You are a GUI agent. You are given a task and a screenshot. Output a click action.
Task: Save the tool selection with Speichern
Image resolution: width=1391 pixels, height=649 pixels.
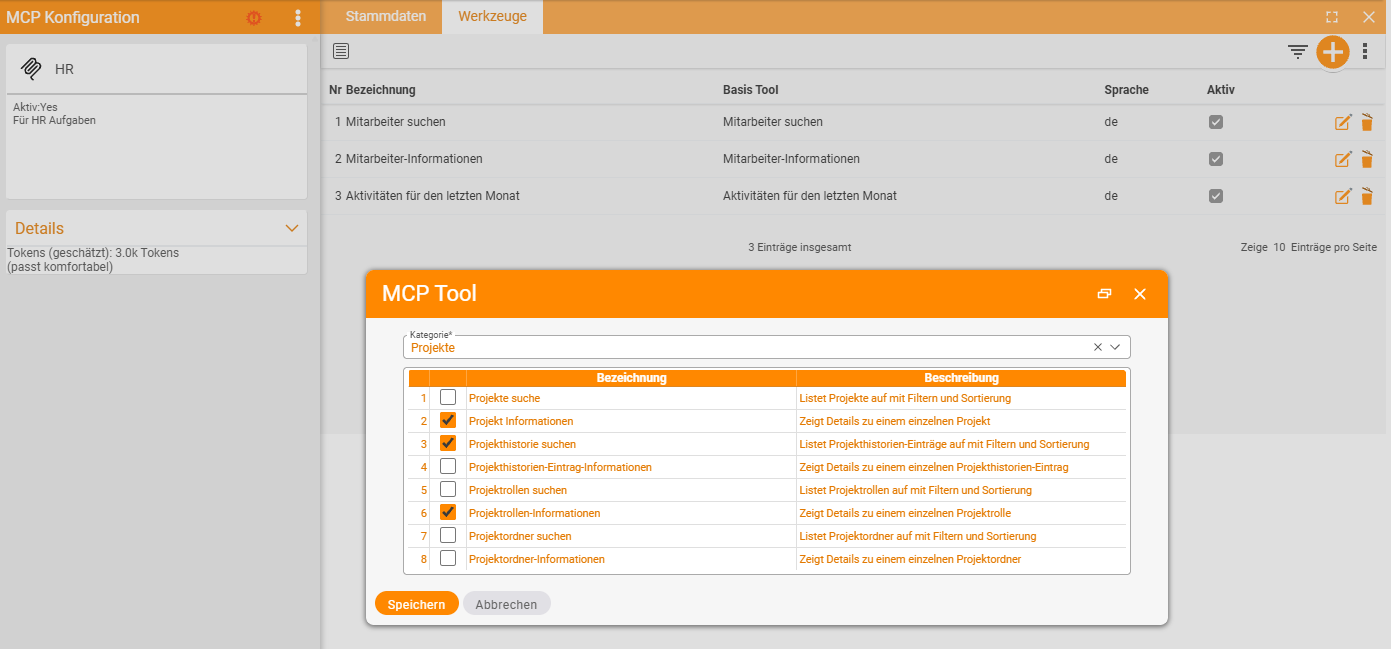417,604
